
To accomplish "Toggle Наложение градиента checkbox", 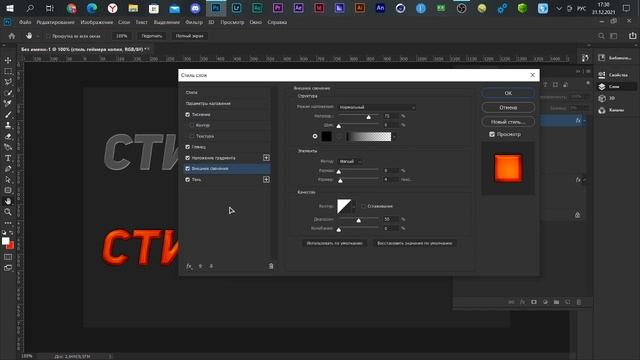I will pyautogui.click(x=188, y=158).
